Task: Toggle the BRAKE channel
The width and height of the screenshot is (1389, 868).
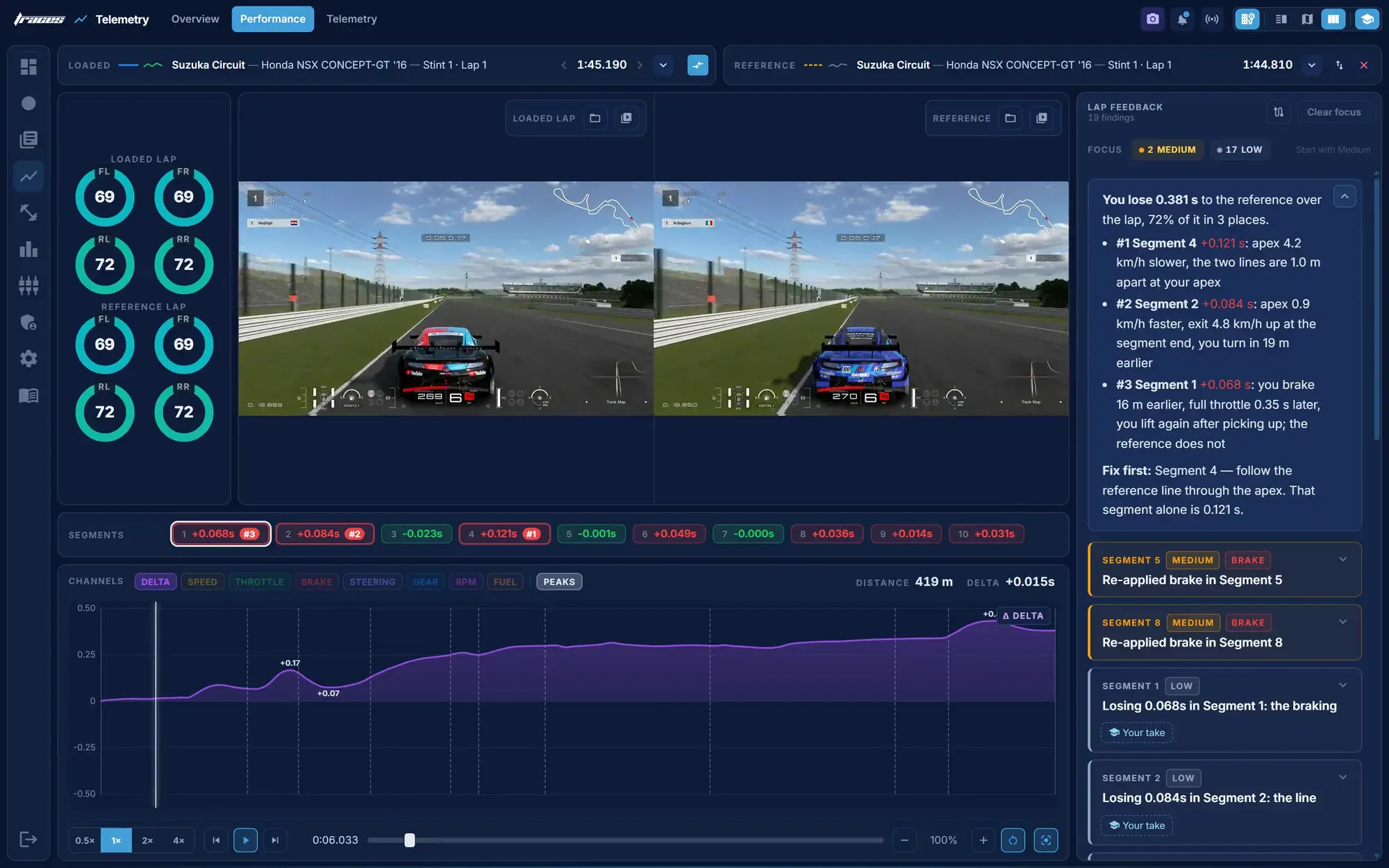Action: click(317, 582)
